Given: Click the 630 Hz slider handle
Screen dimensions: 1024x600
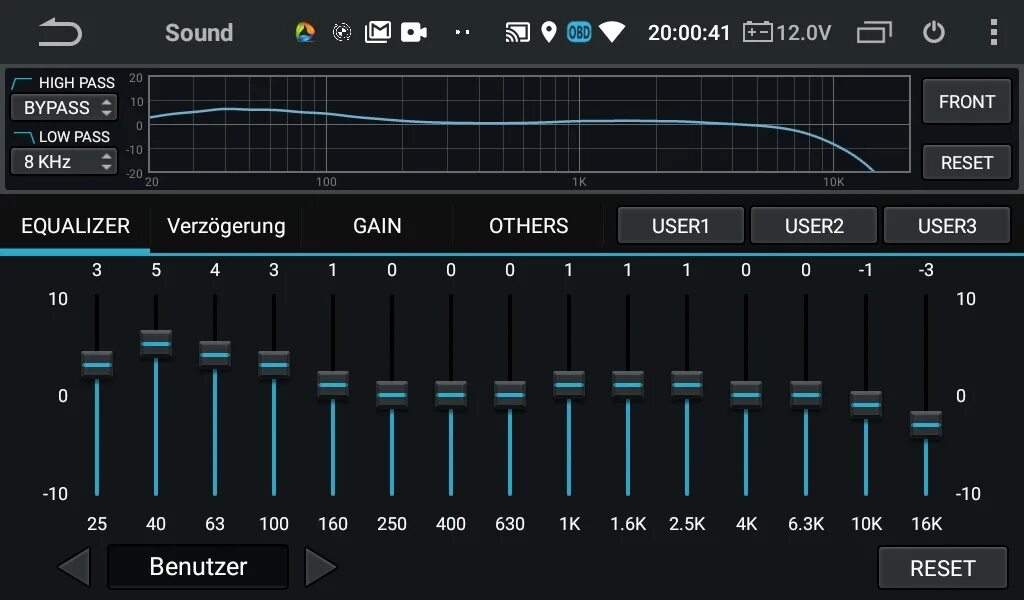Looking at the screenshot, I should click(x=510, y=394).
